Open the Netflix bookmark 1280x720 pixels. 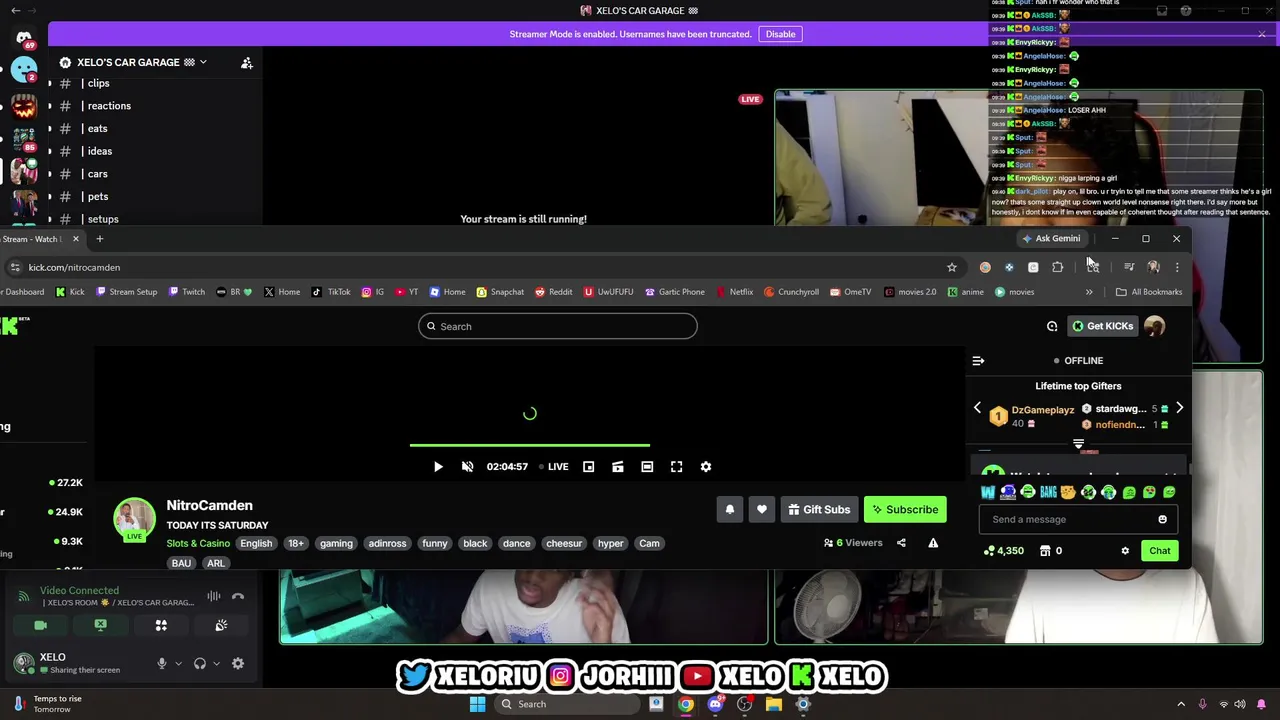pyautogui.click(x=734, y=292)
